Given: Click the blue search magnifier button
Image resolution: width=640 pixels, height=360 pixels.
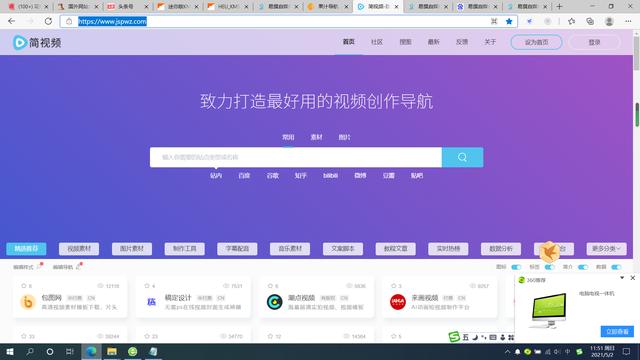Looking at the screenshot, I should (462, 157).
